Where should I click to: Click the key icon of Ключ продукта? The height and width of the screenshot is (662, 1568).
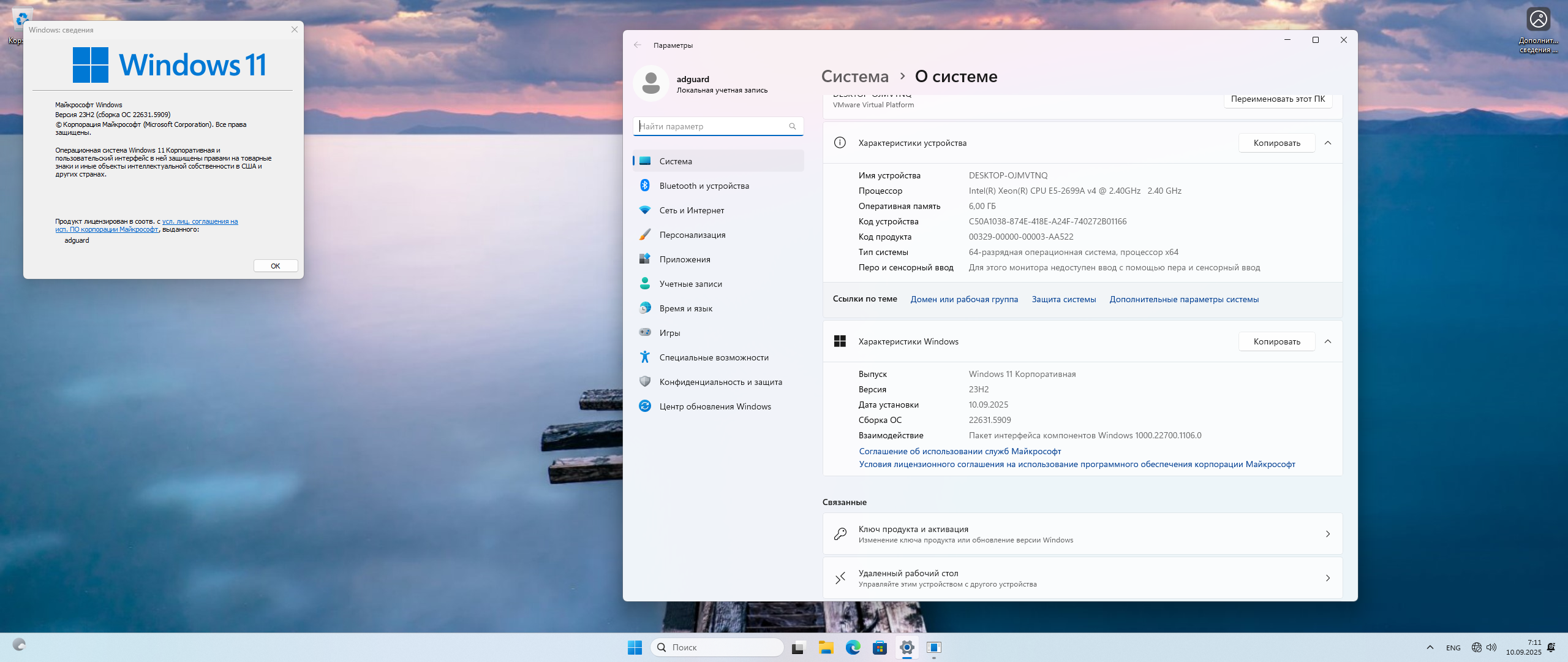click(840, 534)
